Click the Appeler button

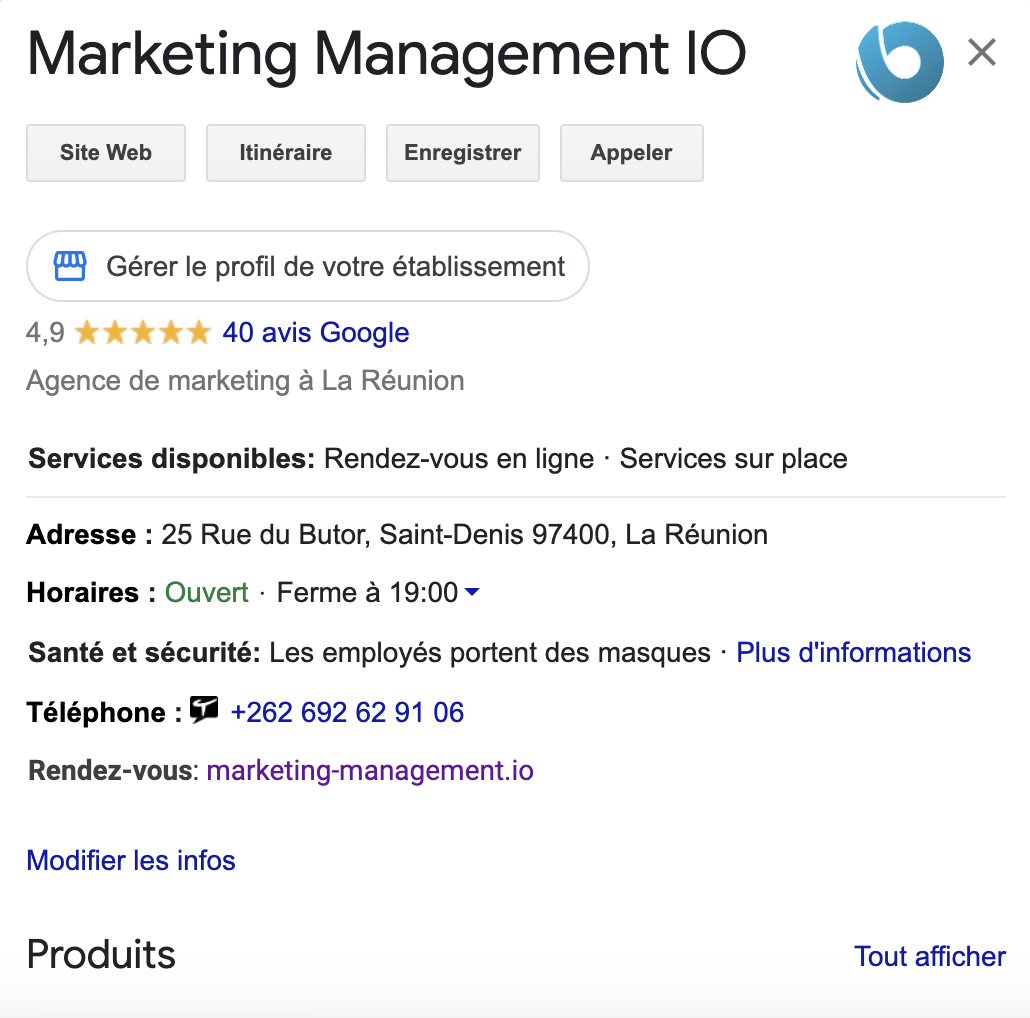(x=631, y=152)
